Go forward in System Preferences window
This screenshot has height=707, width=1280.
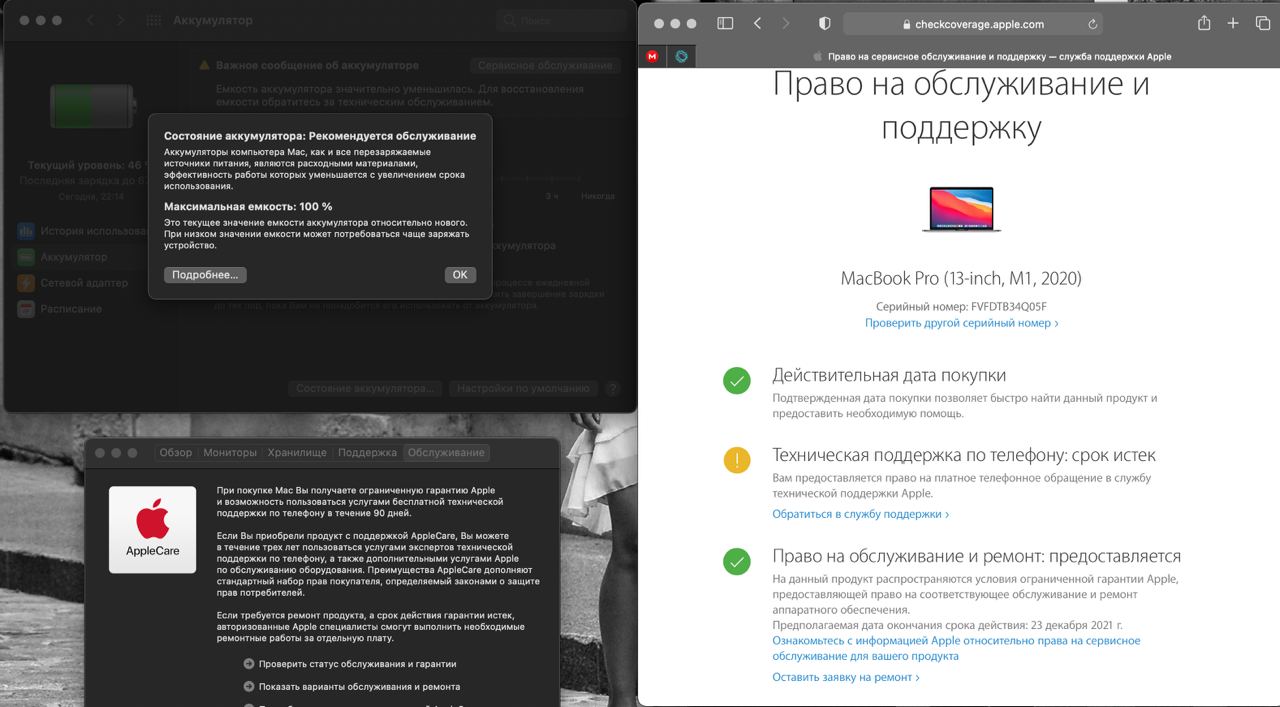120,20
